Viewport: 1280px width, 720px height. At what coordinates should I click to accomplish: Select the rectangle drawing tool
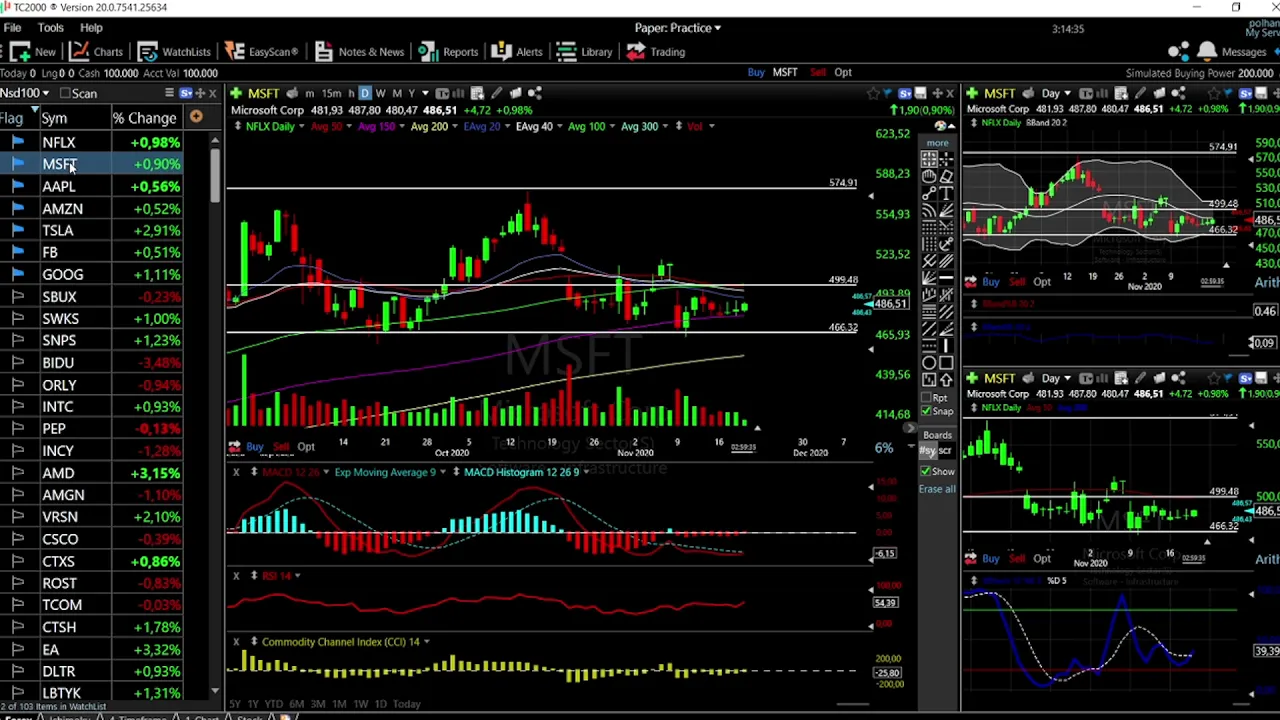click(946, 363)
